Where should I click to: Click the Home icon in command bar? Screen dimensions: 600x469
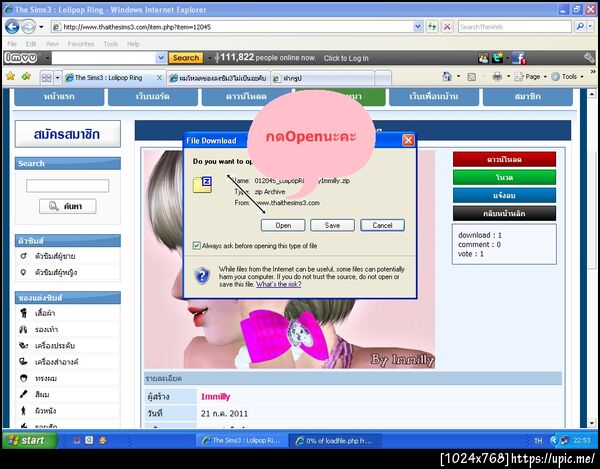447,77
